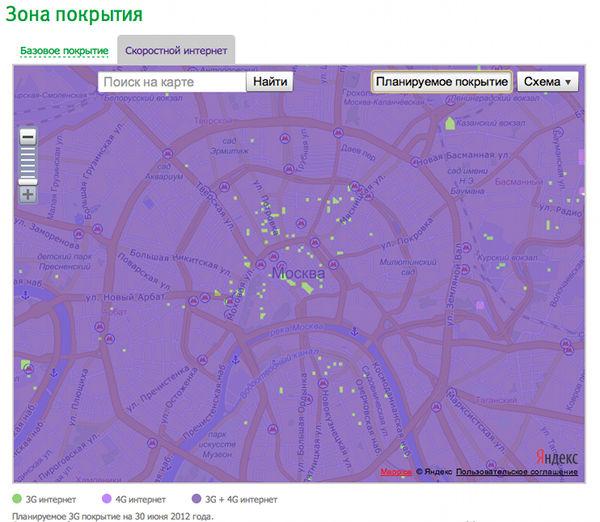Image resolution: width=600 pixels, height=522 pixels.
Task: Click the Марксистская ул. street label
Action: coord(476,422)
